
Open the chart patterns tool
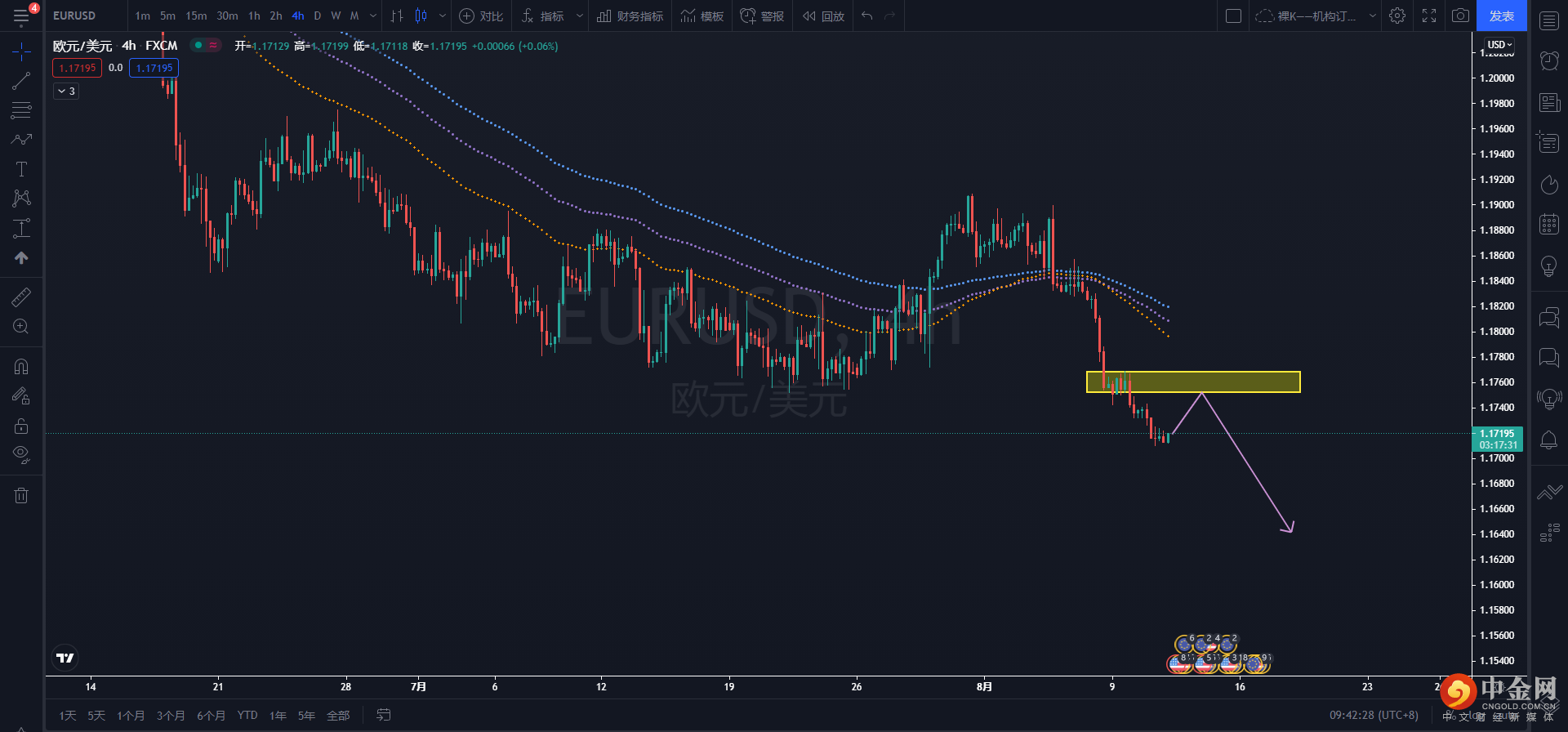pos(21,199)
